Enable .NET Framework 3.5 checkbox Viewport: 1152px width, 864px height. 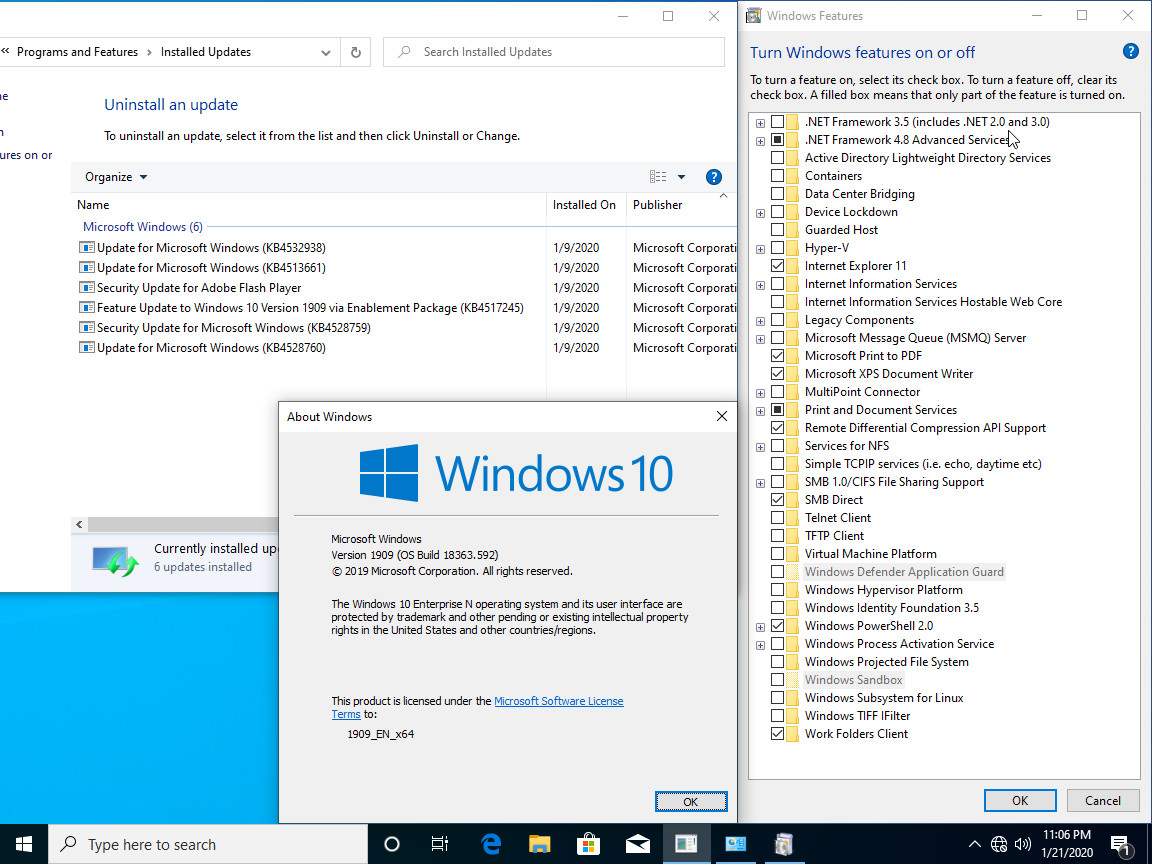tap(777, 122)
